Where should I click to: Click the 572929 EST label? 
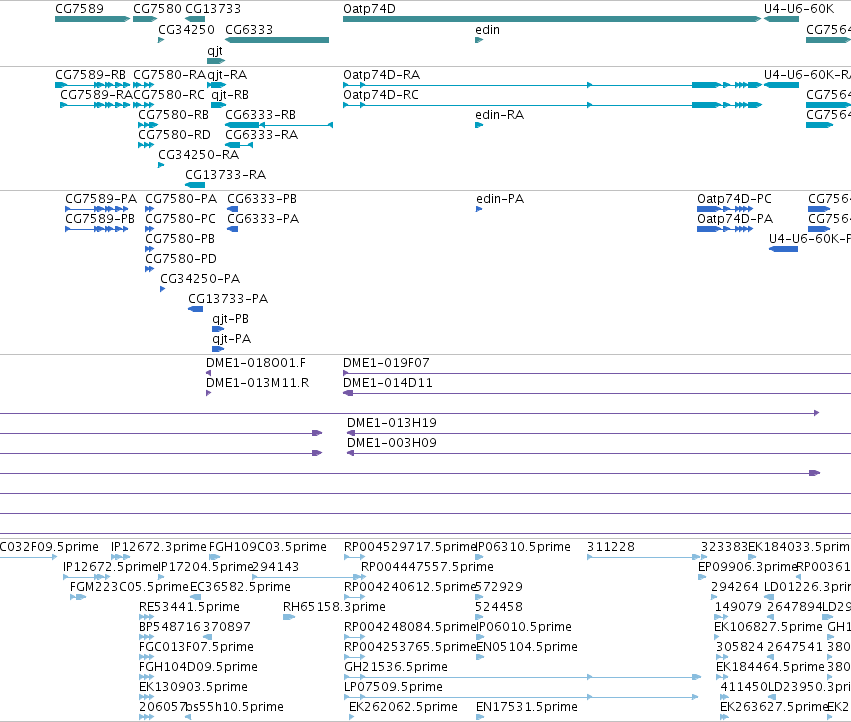pos(498,587)
